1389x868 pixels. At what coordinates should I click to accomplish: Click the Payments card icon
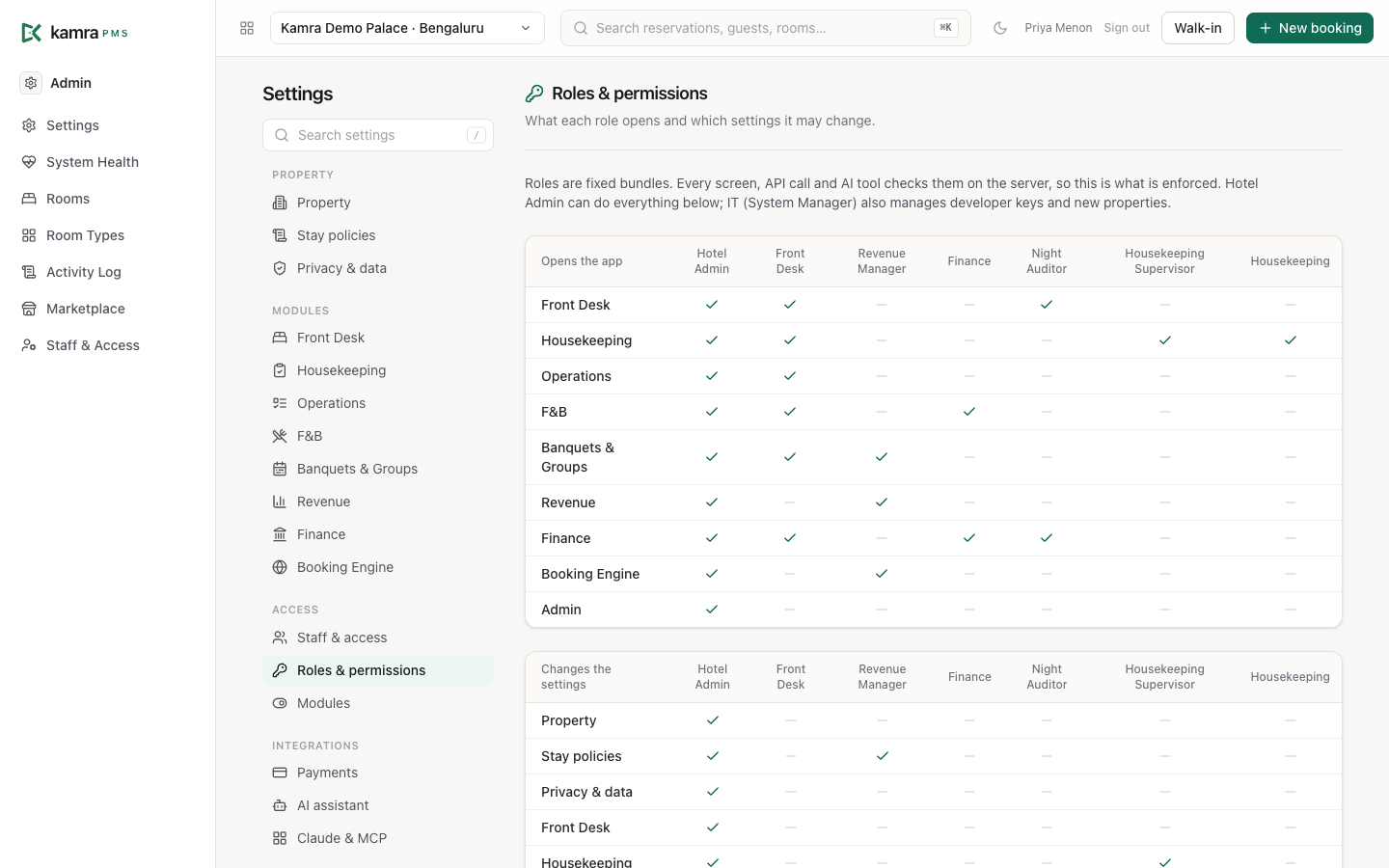tap(280, 773)
